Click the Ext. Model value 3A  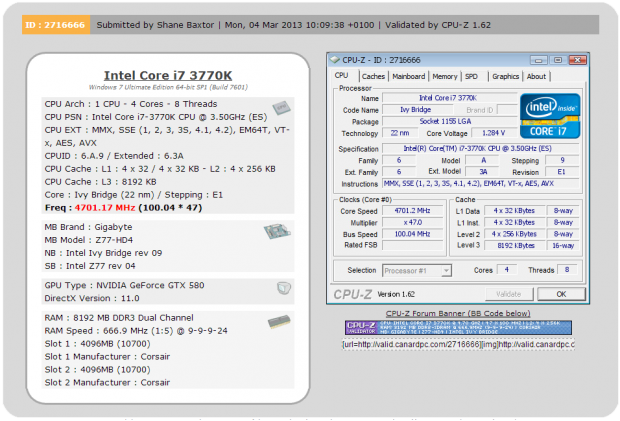pyautogui.click(x=483, y=172)
